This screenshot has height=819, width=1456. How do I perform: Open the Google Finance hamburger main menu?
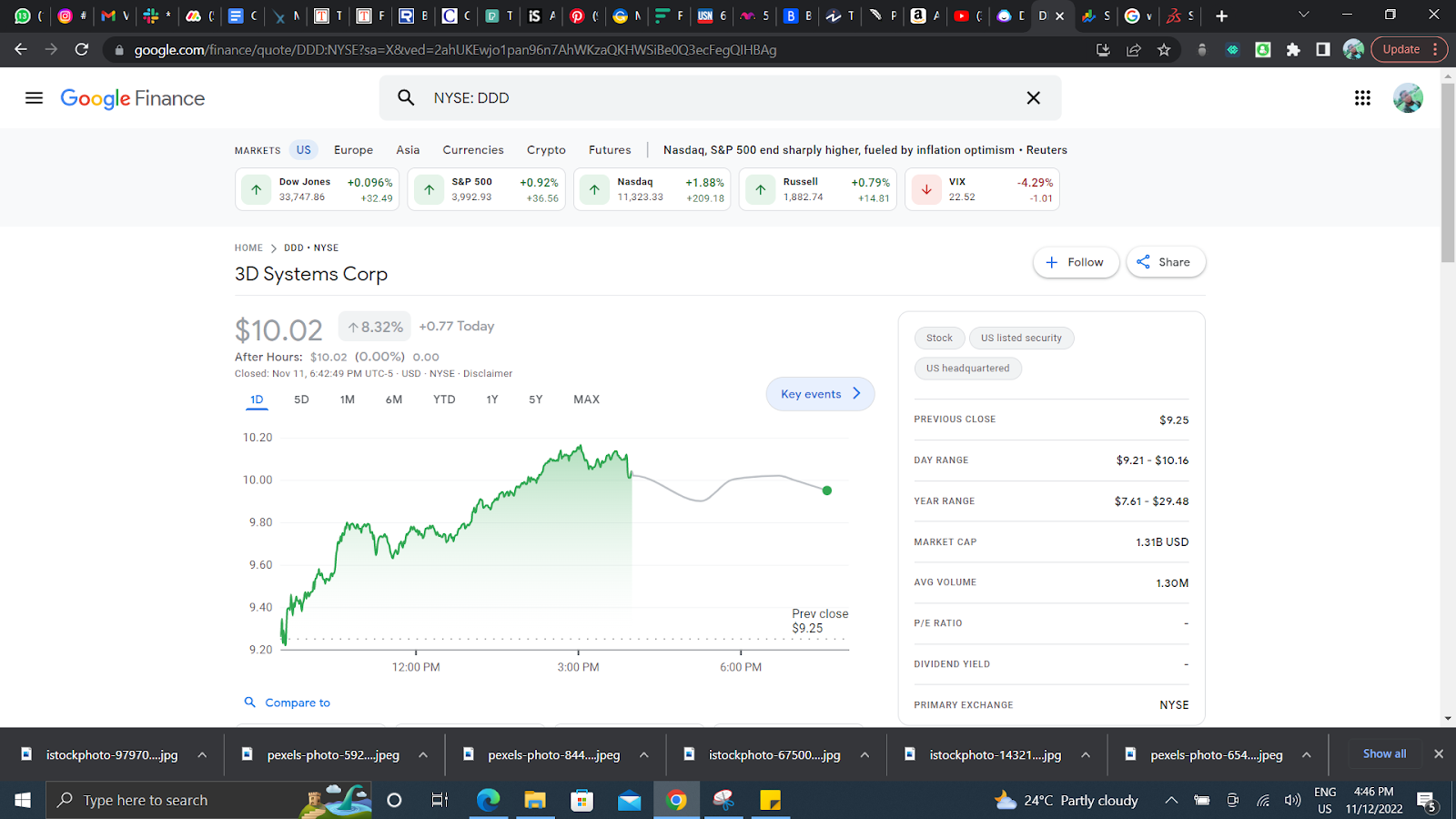point(34,98)
